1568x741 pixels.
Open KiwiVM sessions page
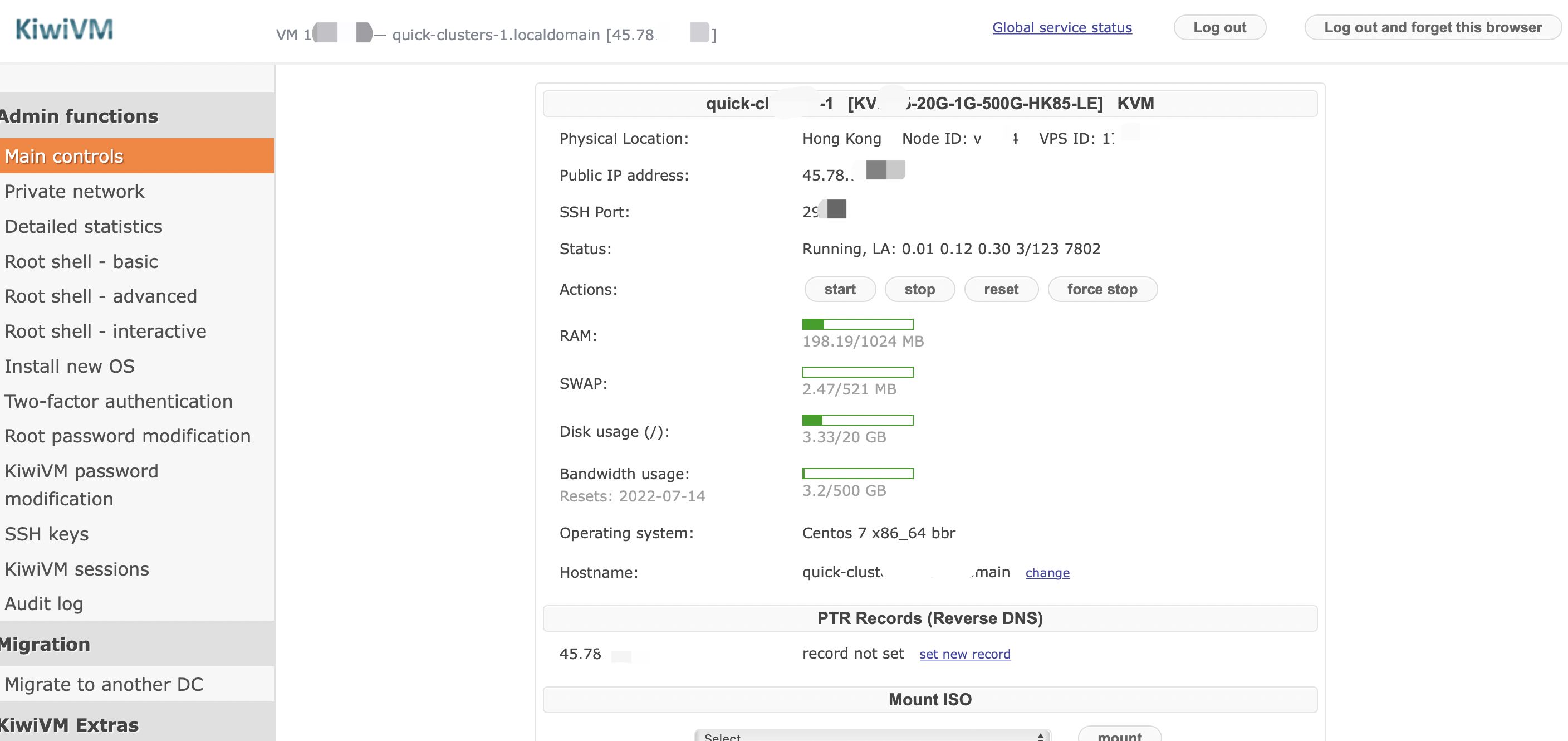pyautogui.click(x=136, y=569)
